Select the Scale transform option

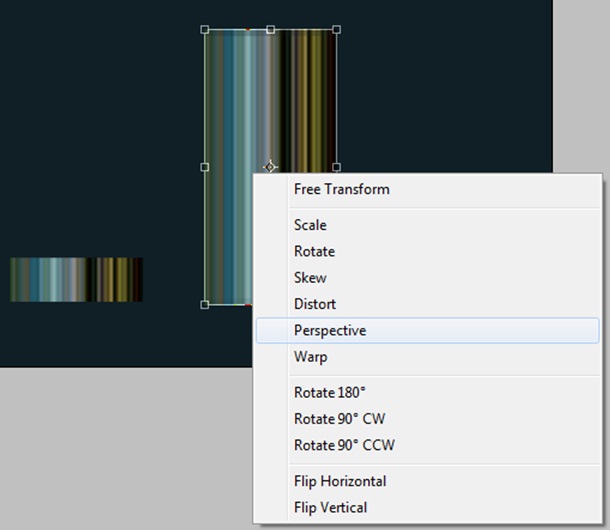(427, 225)
